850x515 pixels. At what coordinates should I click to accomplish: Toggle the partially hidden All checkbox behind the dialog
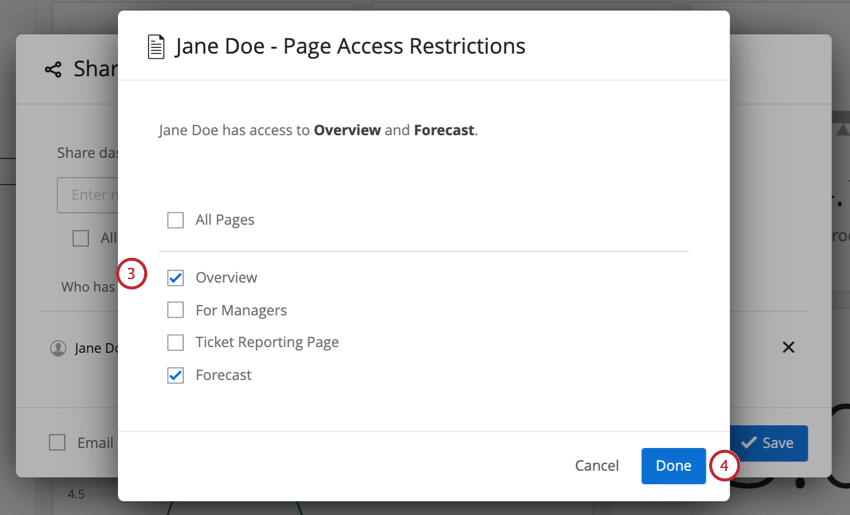click(x=81, y=238)
